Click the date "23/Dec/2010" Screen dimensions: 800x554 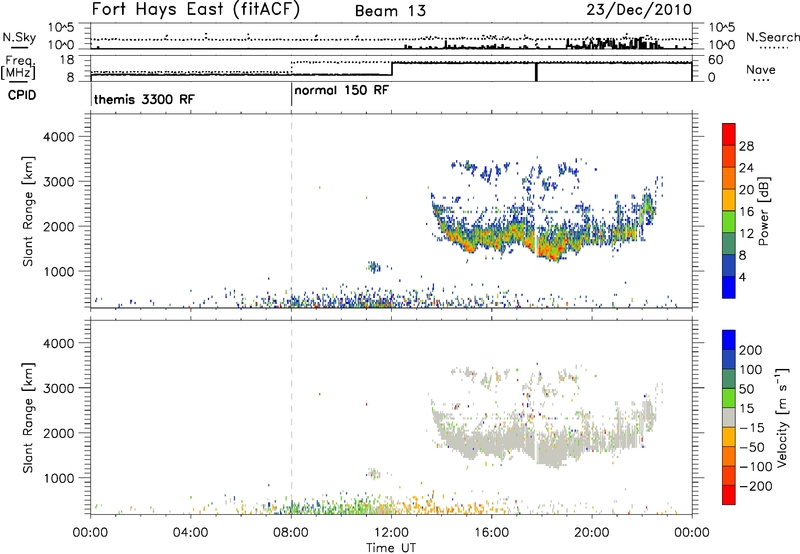coord(639,10)
